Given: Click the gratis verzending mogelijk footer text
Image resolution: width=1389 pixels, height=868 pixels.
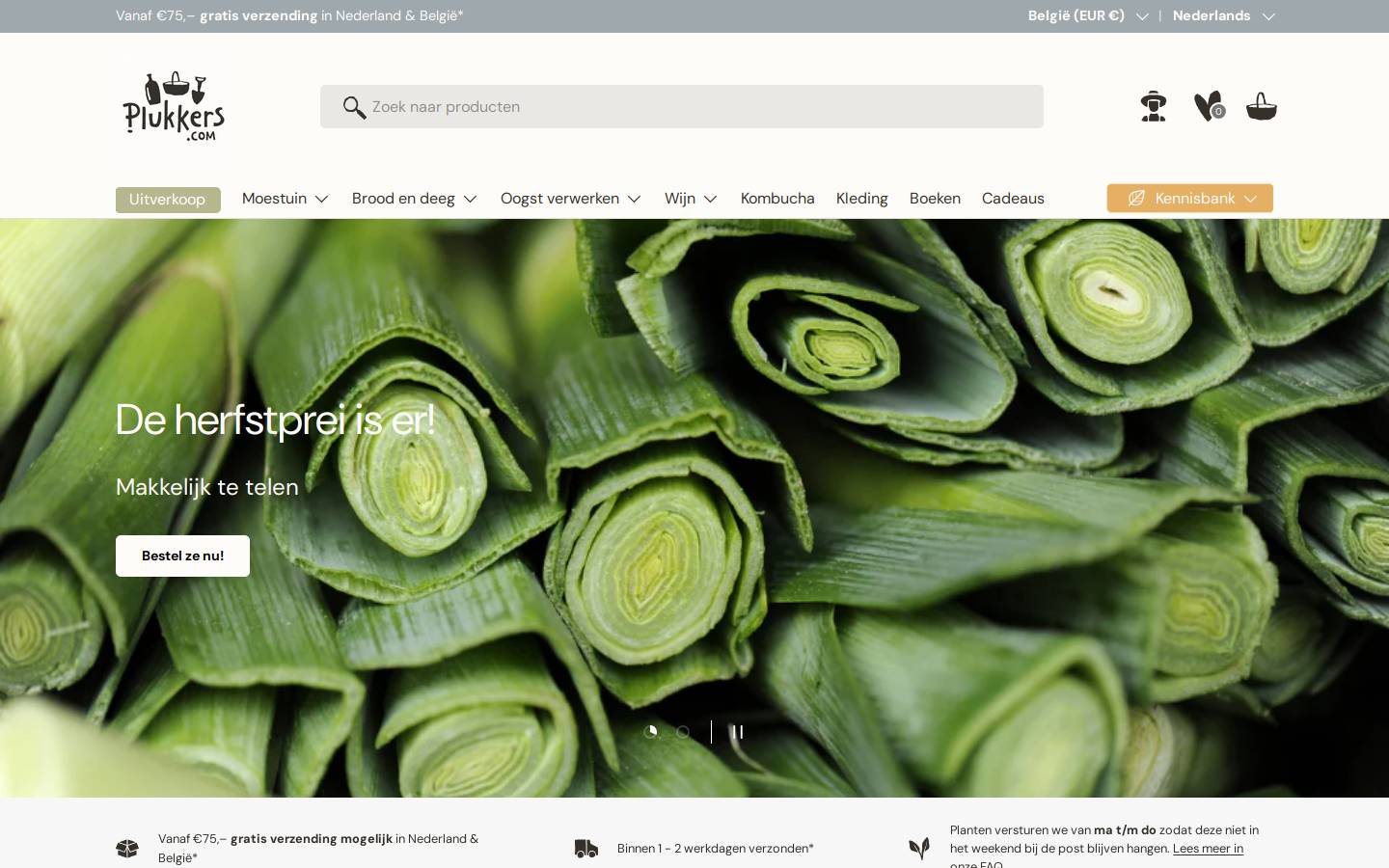Looking at the screenshot, I should (x=312, y=839).
